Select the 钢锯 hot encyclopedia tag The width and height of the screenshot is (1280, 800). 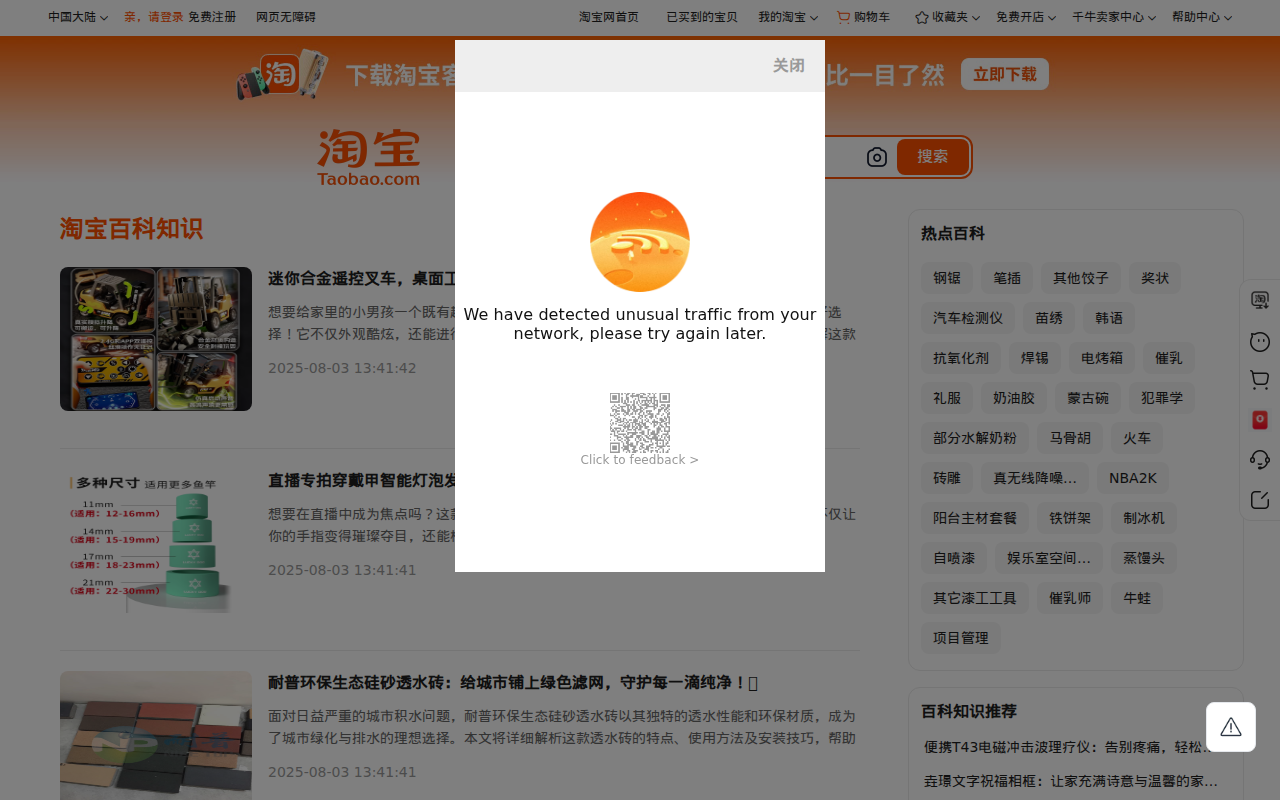click(x=946, y=278)
